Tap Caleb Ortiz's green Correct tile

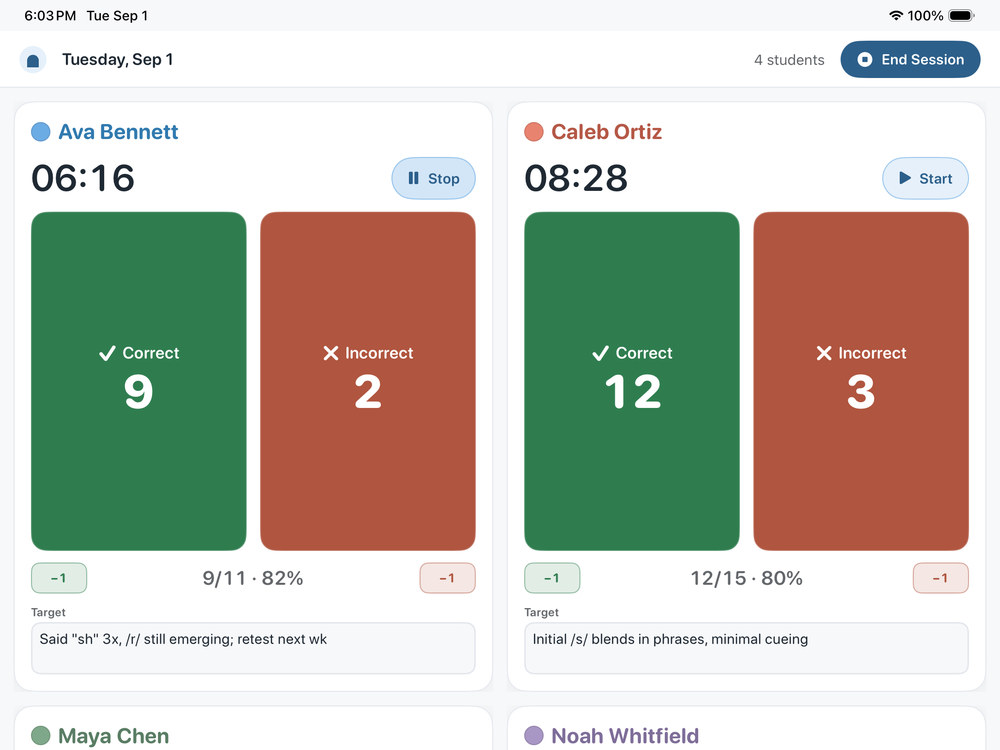[632, 381]
